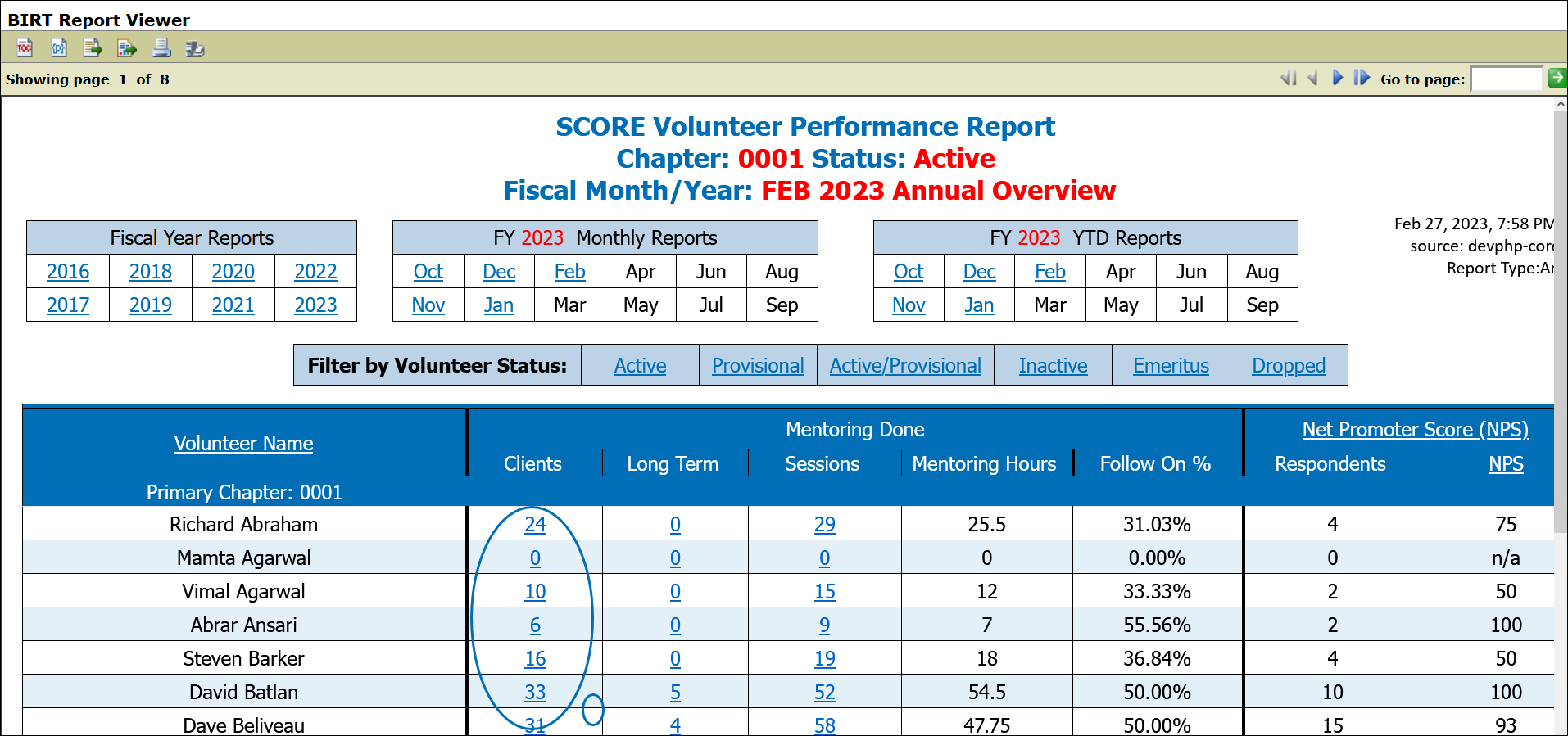Click the report scrollbar up arrow
The height and width of the screenshot is (736, 1568).
(x=1561, y=105)
